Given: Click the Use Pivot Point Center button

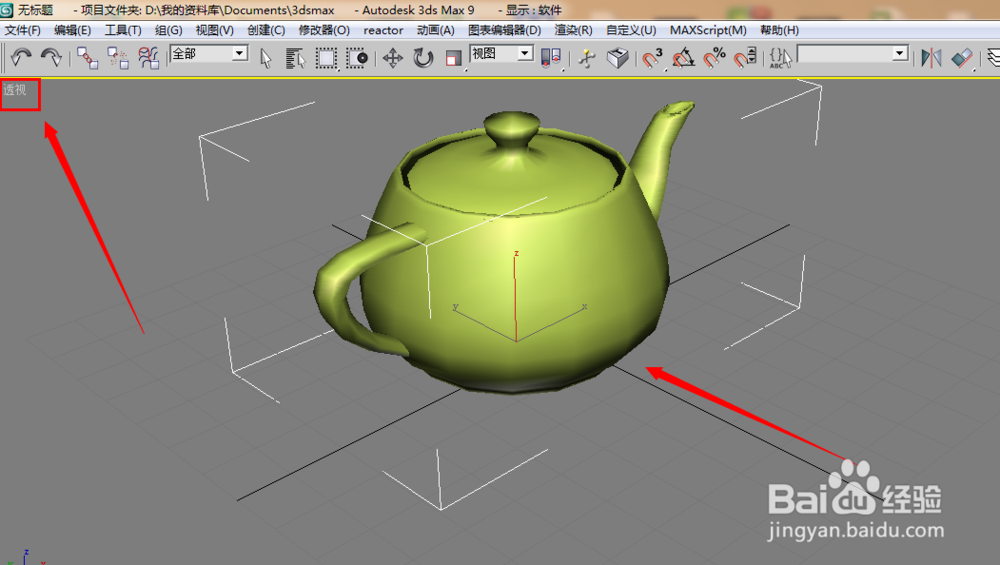Looking at the screenshot, I should point(551,58).
